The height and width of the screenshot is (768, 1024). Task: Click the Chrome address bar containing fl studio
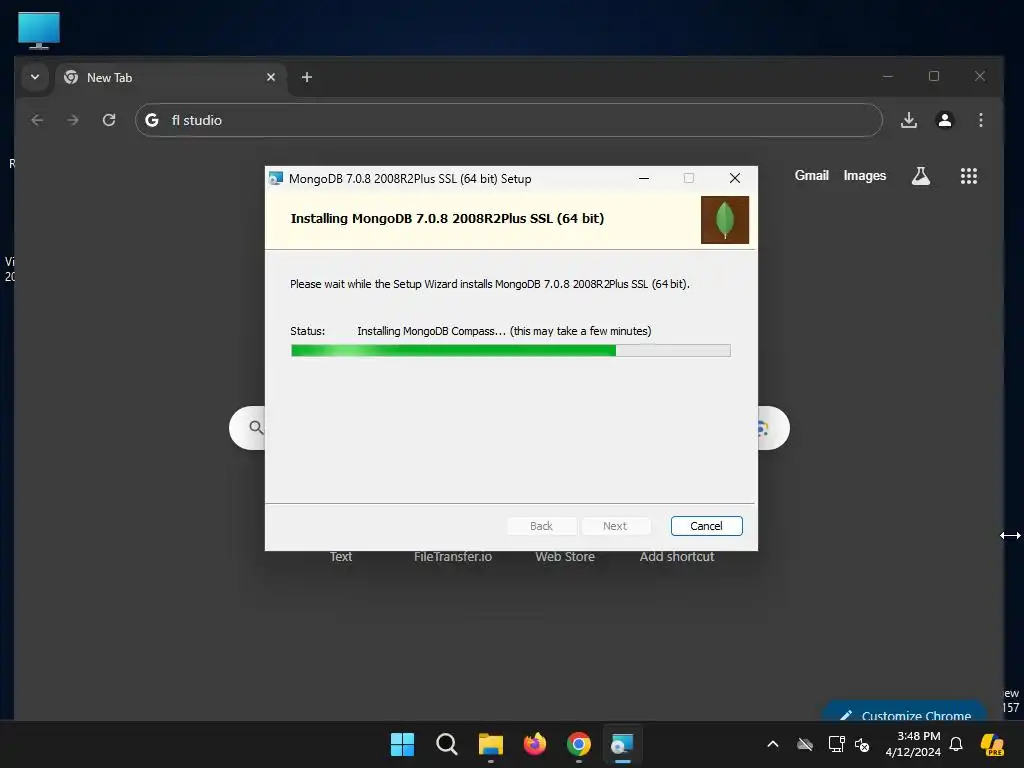pos(509,120)
